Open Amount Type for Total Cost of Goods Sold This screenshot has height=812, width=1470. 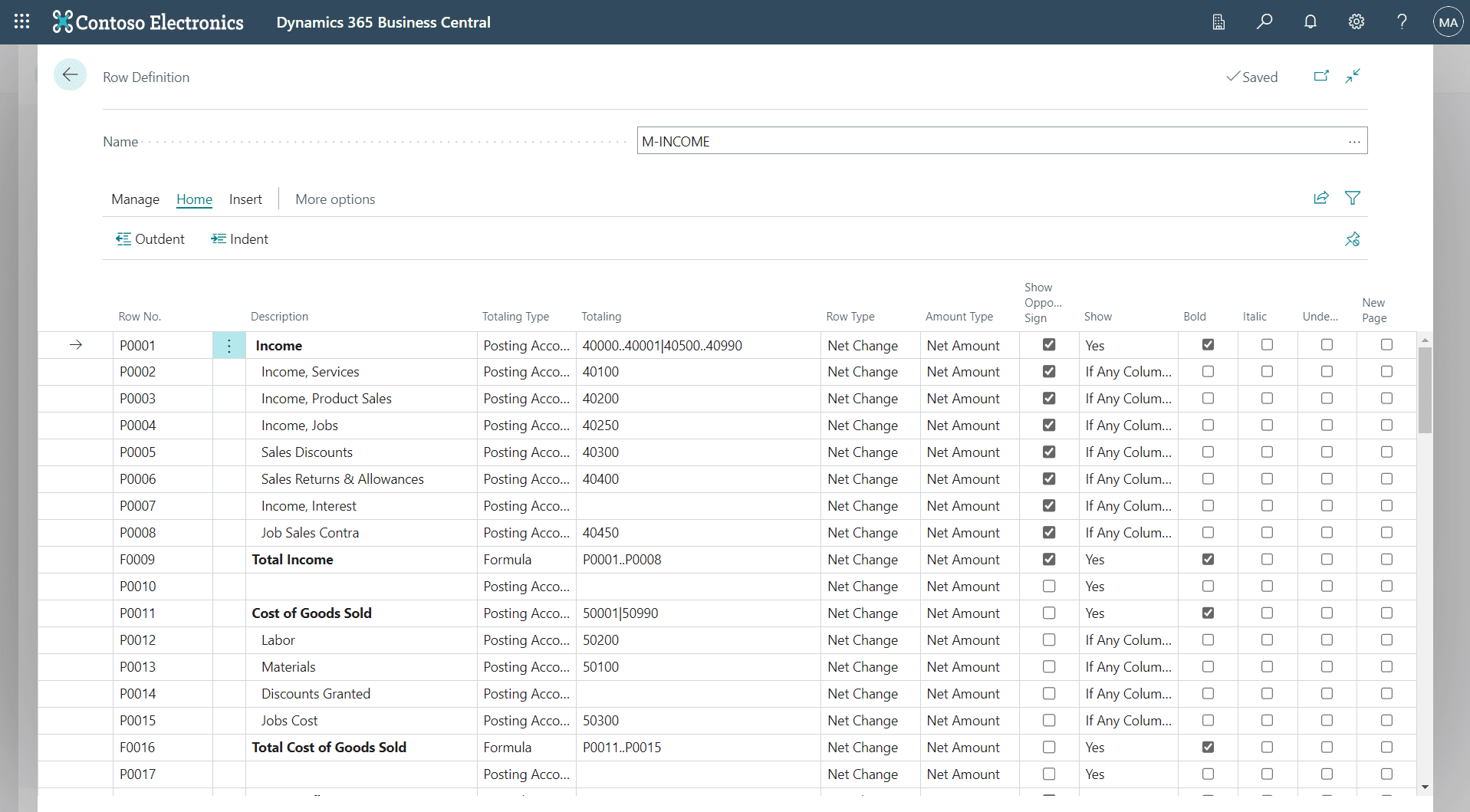coord(969,748)
